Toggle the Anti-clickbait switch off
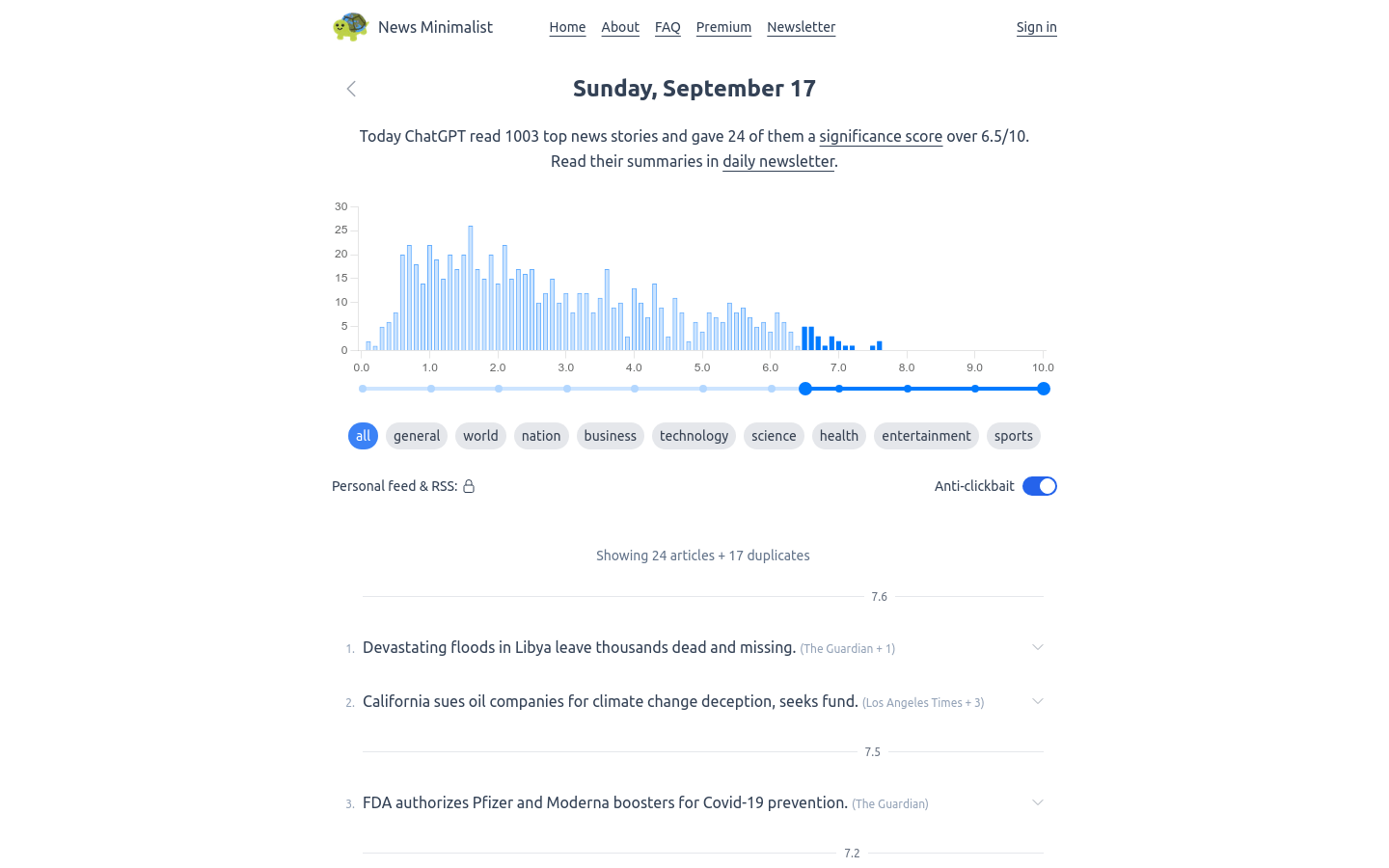Image resolution: width=1389 pixels, height=868 pixels. tap(1039, 486)
